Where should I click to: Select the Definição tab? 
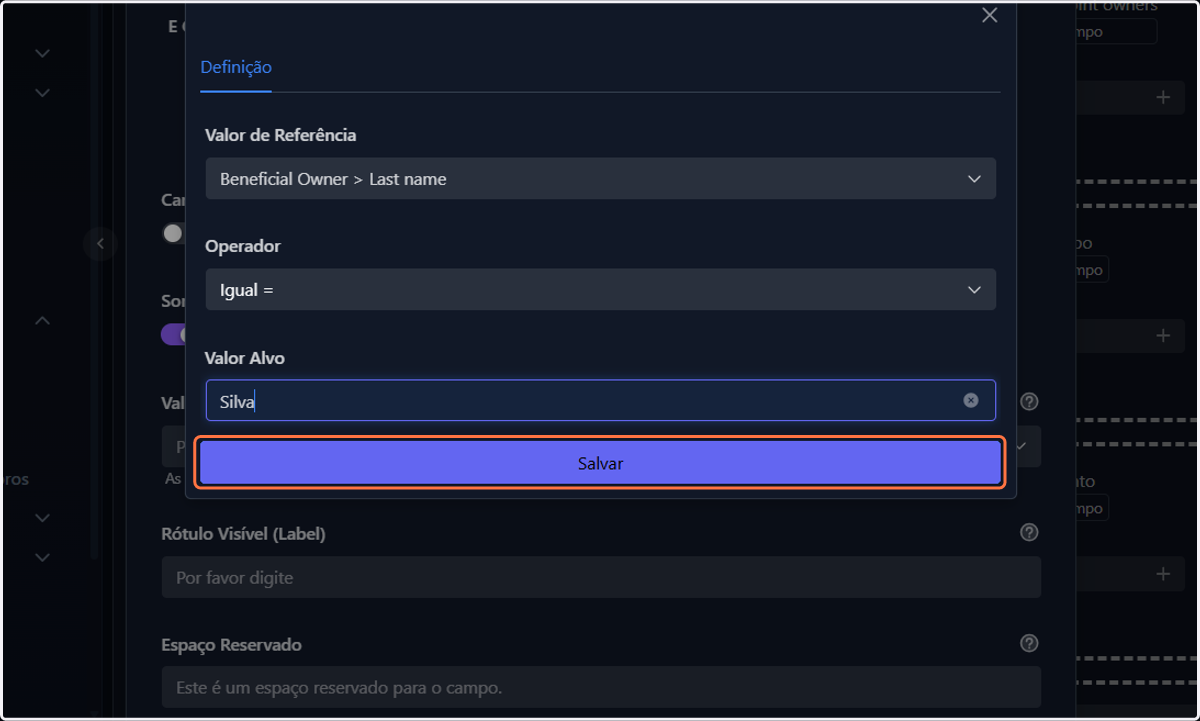pyautogui.click(x=236, y=67)
